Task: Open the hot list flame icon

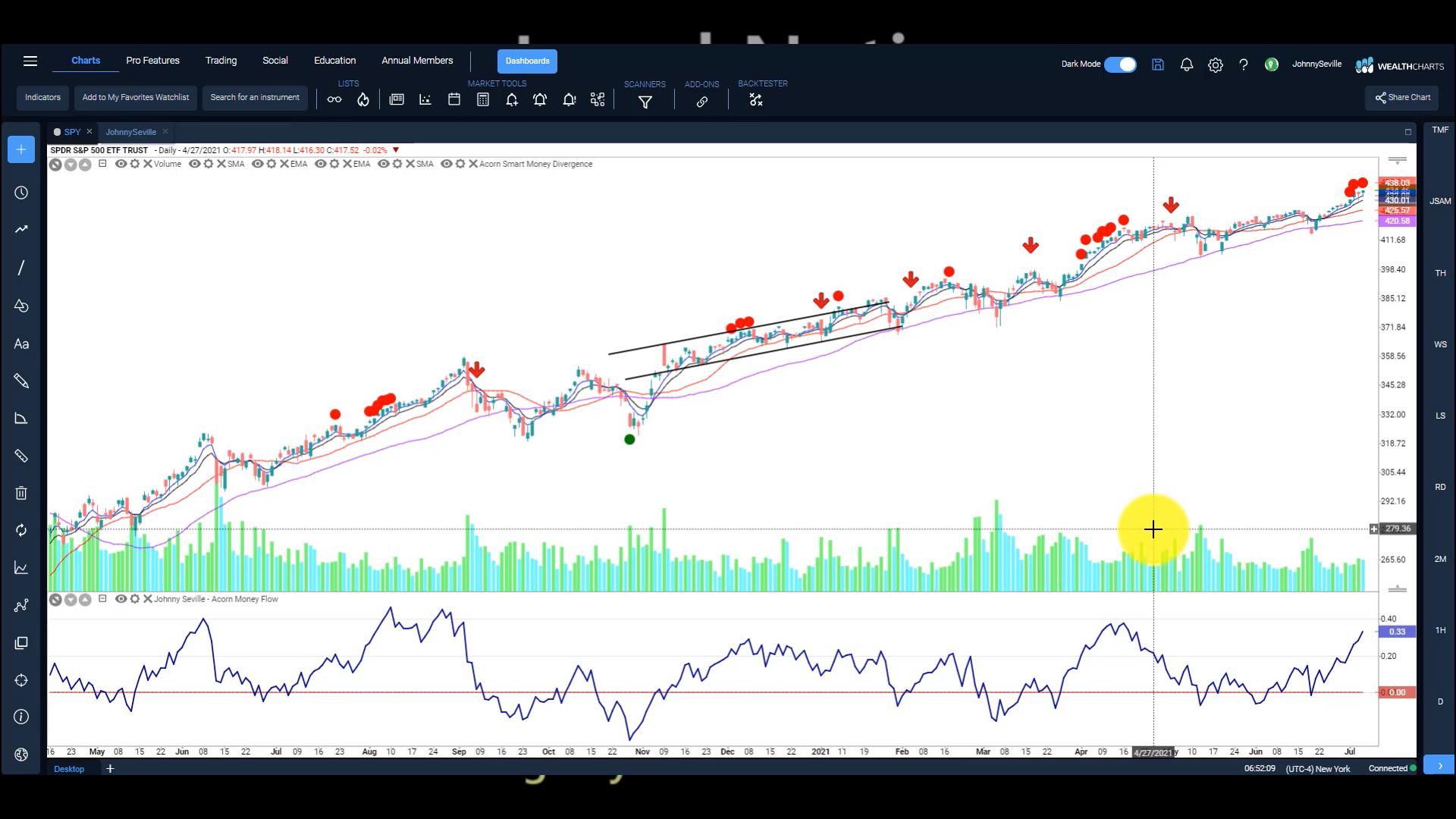Action: (363, 100)
